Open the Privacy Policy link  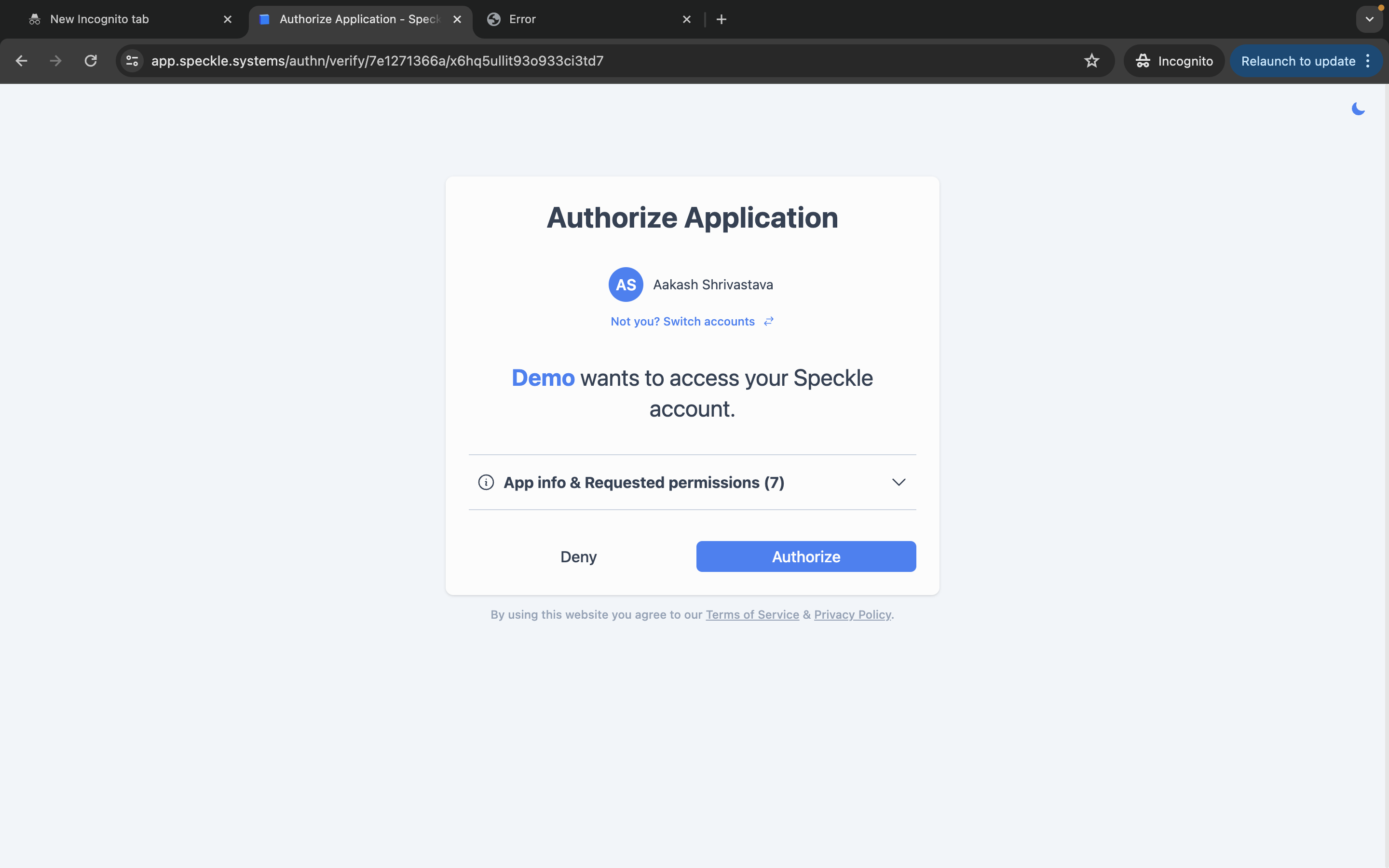pyautogui.click(x=852, y=614)
